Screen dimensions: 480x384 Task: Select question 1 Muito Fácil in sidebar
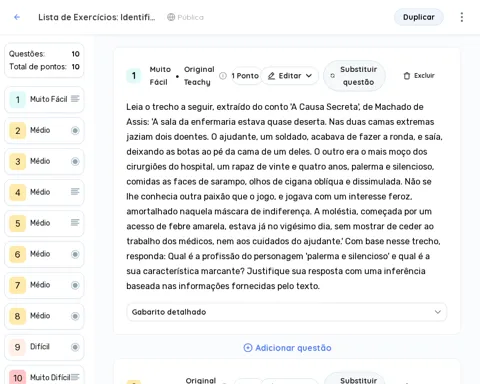(44, 99)
